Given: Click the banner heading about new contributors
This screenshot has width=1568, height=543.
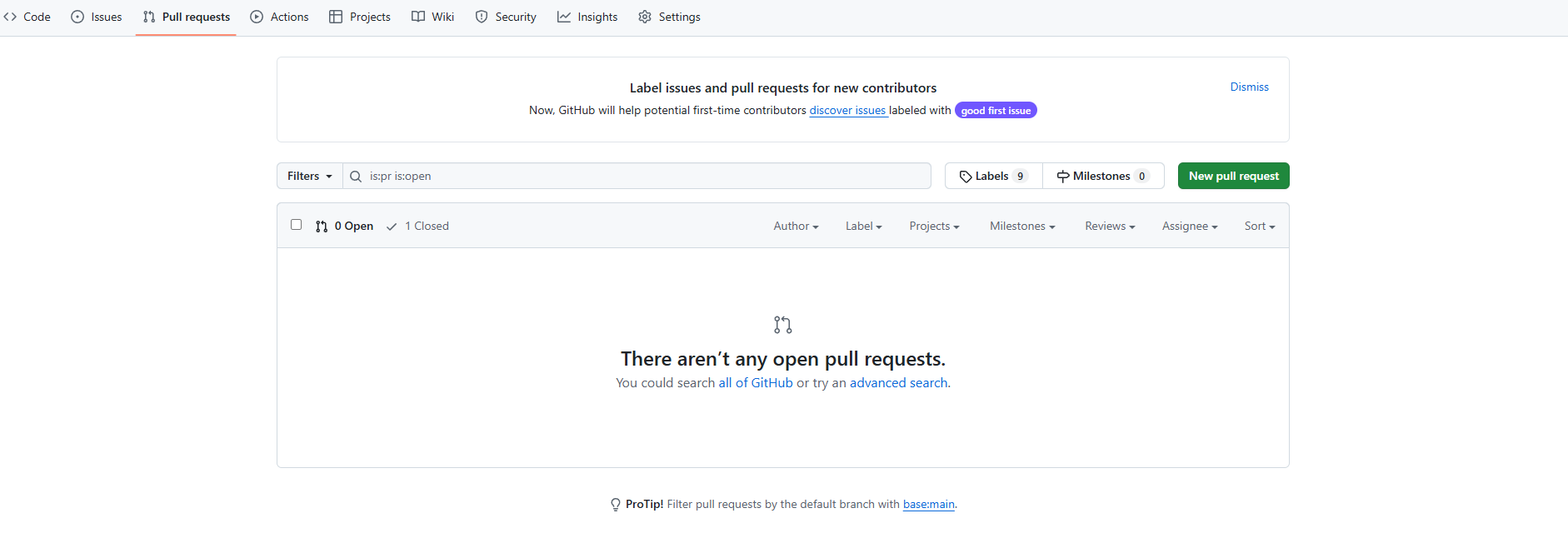Looking at the screenshot, I should click(x=783, y=87).
